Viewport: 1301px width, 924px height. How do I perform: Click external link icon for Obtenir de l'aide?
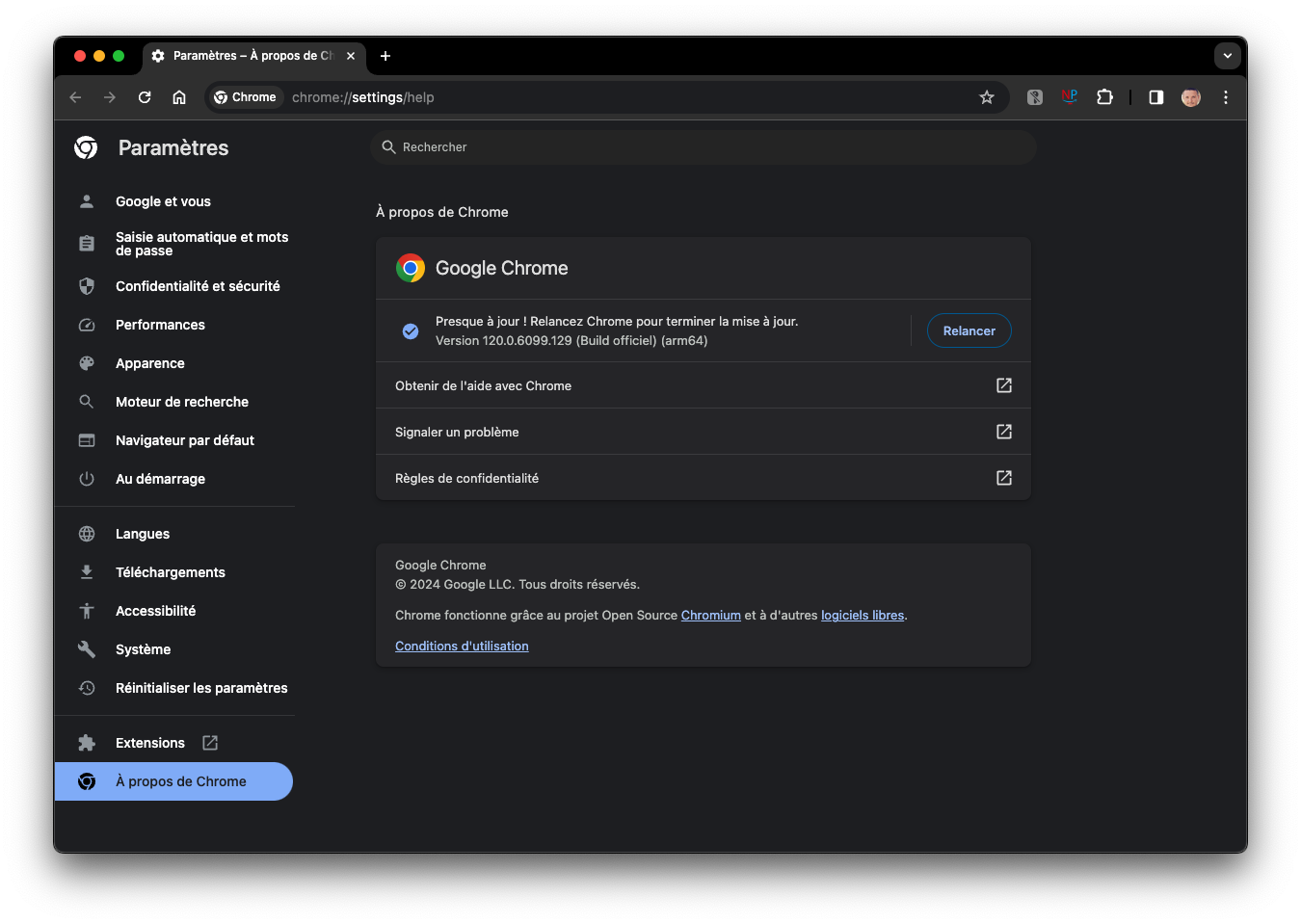point(1004,385)
